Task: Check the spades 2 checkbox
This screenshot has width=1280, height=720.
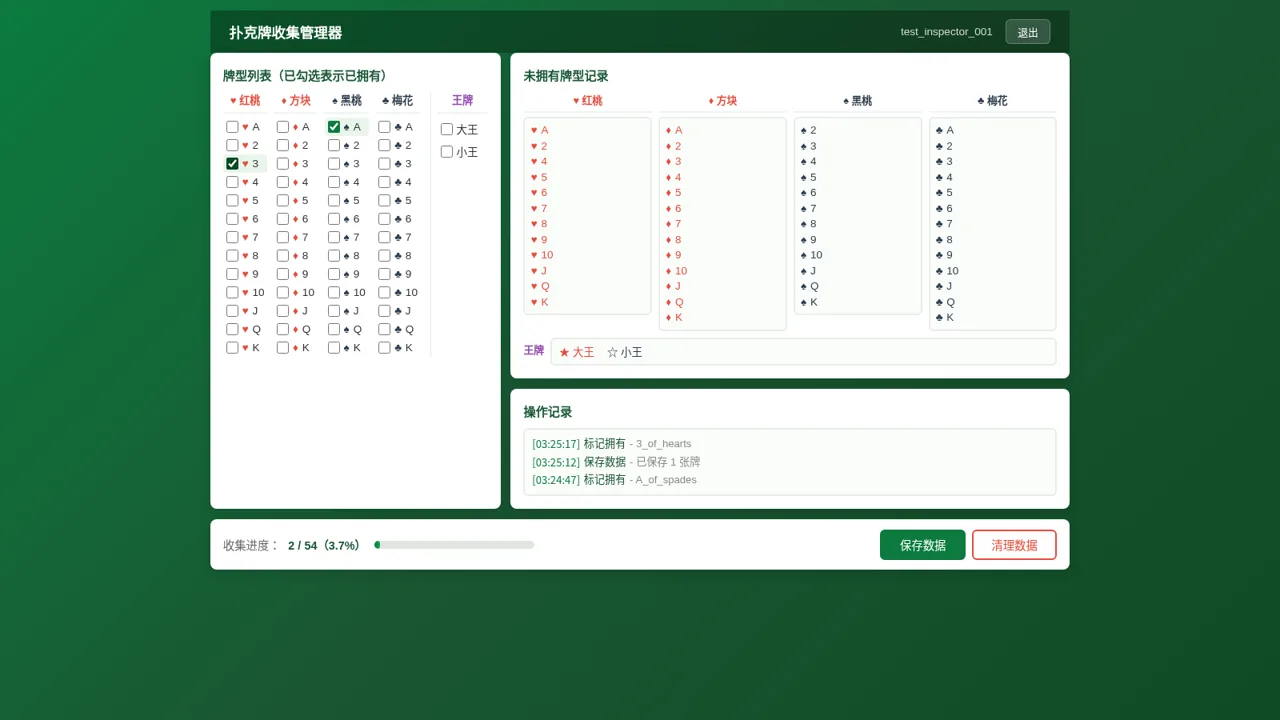Action: coord(334,145)
